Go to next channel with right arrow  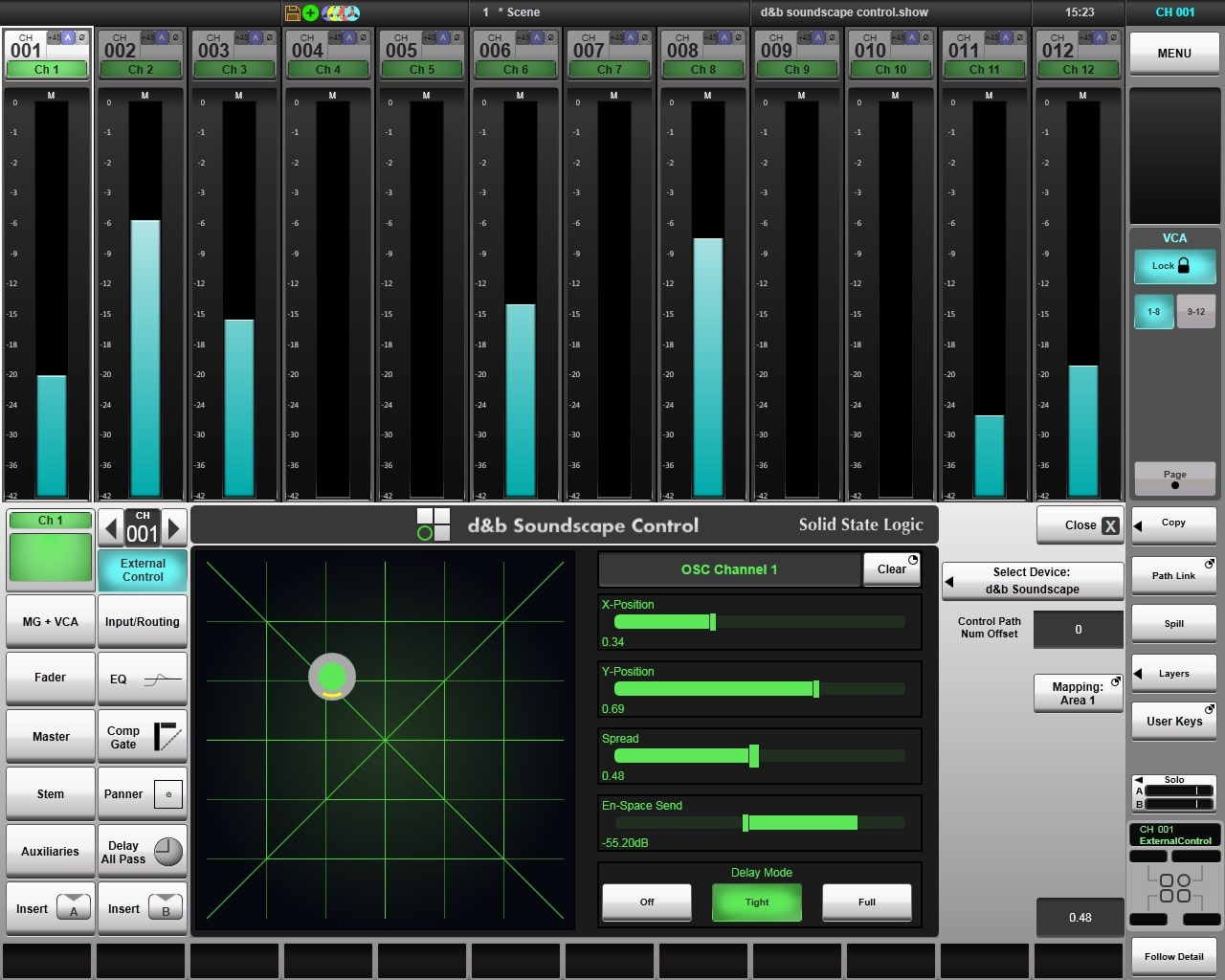tap(173, 527)
